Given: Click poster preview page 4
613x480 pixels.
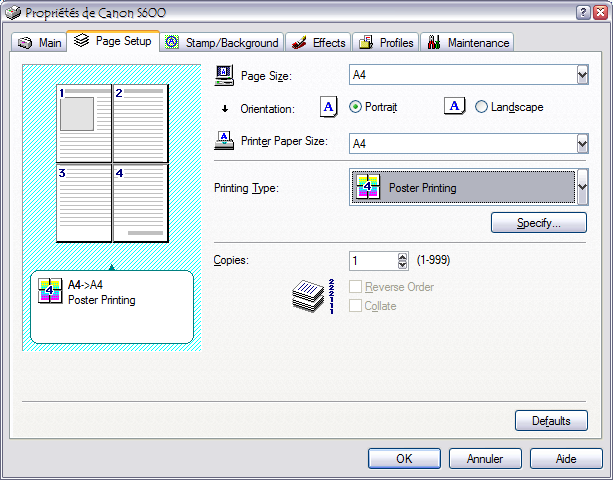Looking at the screenshot, I should (140, 203).
